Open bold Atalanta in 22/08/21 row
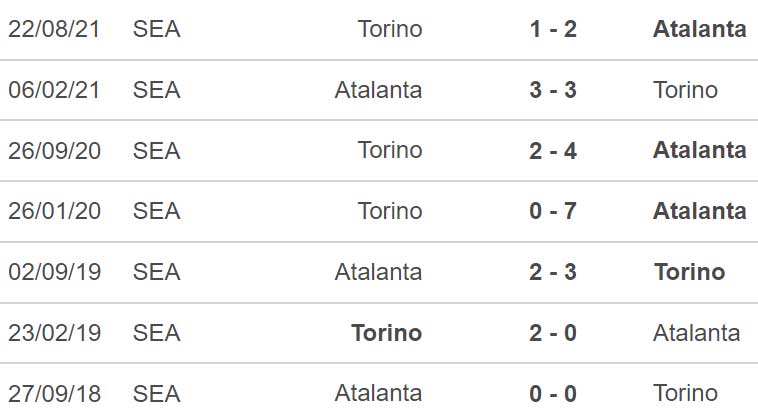The height and width of the screenshot is (417, 758). [700, 29]
